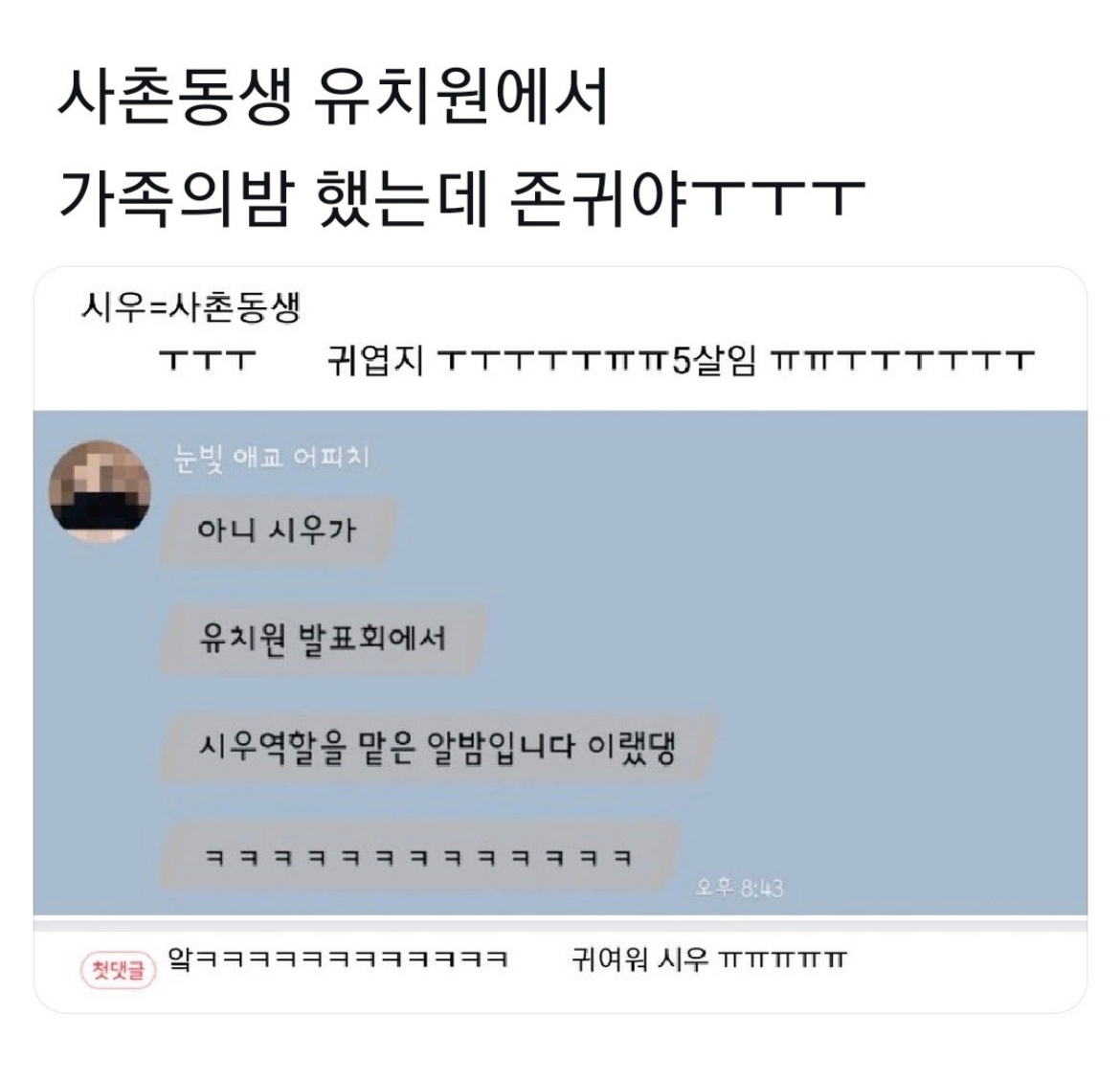Select the sender name 눈빛 애교 어피치

pos(272,458)
